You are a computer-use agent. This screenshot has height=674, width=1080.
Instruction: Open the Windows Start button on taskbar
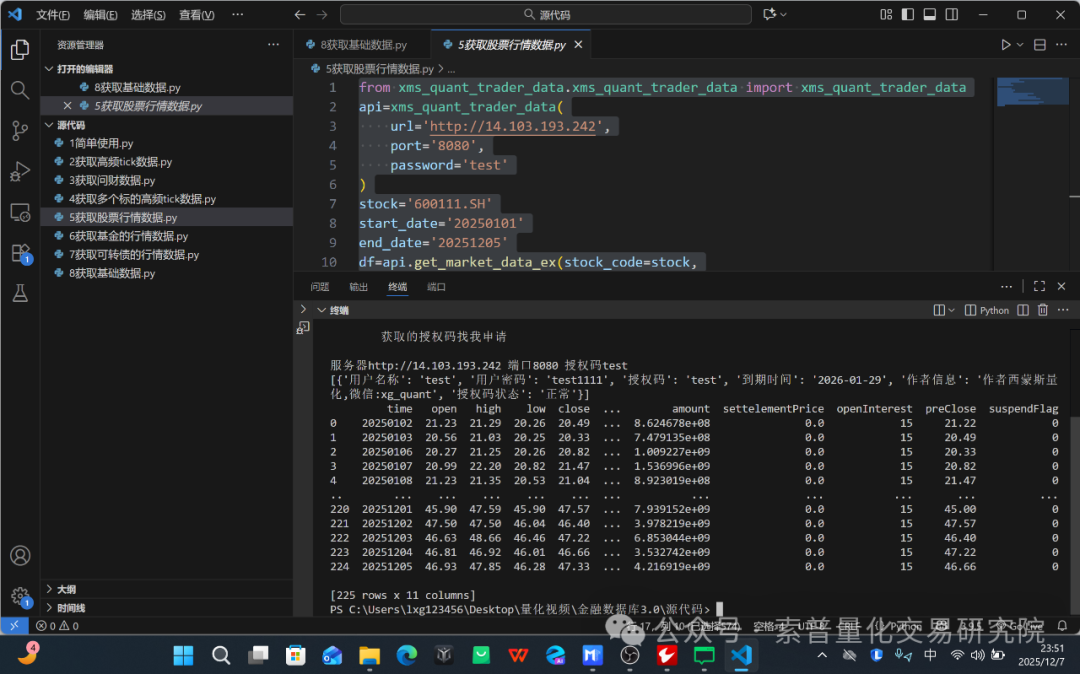click(183, 655)
